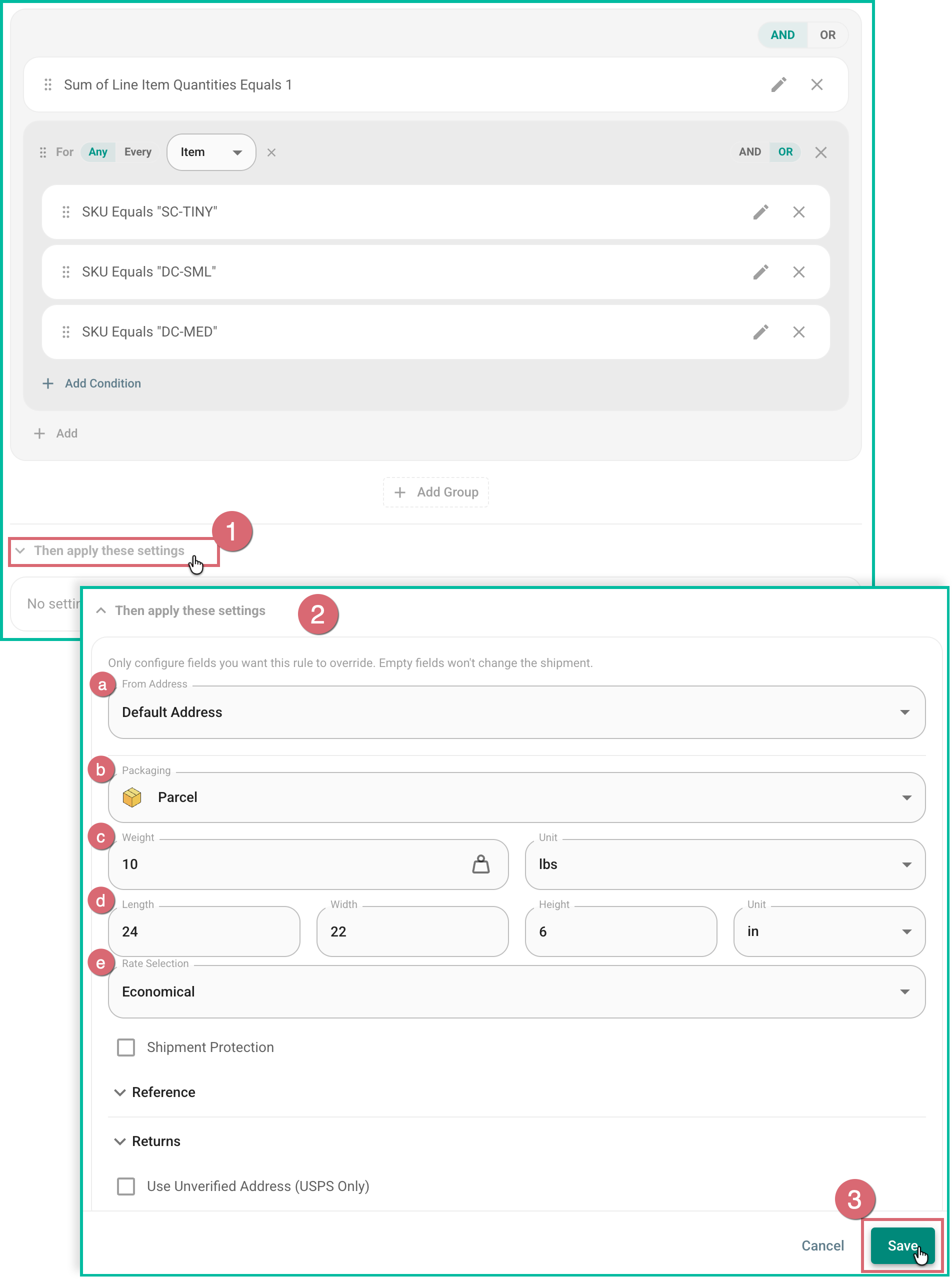Remove the Sum of Line Item Quantities condition
The width and height of the screenshot is (952, 1279).
pyautogui.click(x=816, y=84)
